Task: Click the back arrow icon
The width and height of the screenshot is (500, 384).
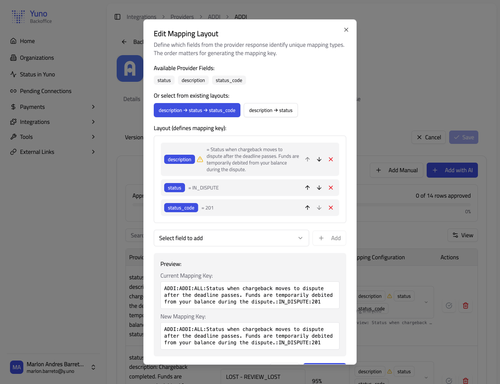Action: (x=124, y=42)
